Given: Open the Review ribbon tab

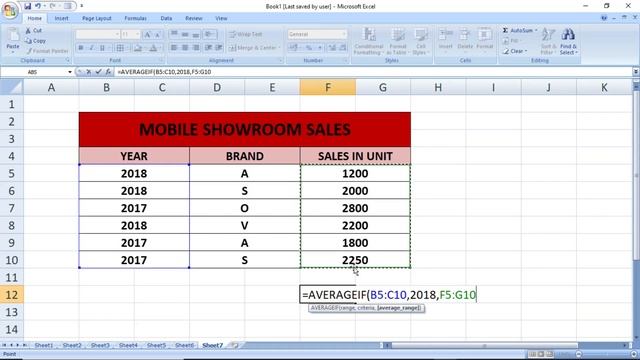Looking at the screenshot, I should point(193,18).
